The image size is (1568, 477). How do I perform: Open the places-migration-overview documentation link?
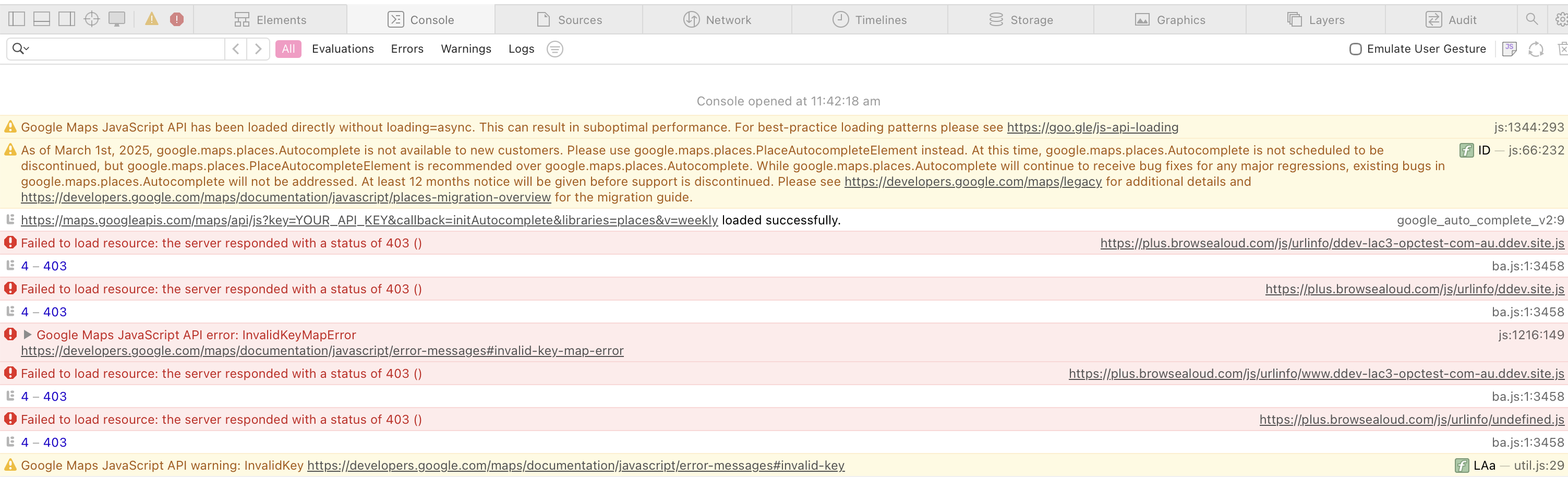pyautogui.click(x=285, y=197)
